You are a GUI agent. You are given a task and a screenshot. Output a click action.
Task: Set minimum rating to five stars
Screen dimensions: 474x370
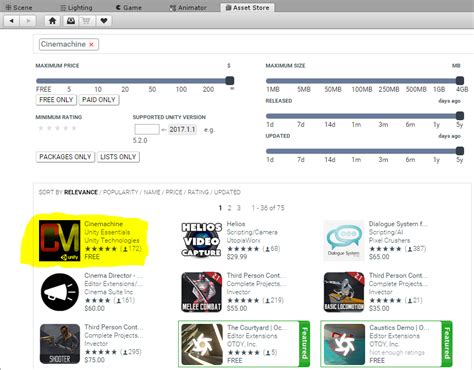(74, 128)
